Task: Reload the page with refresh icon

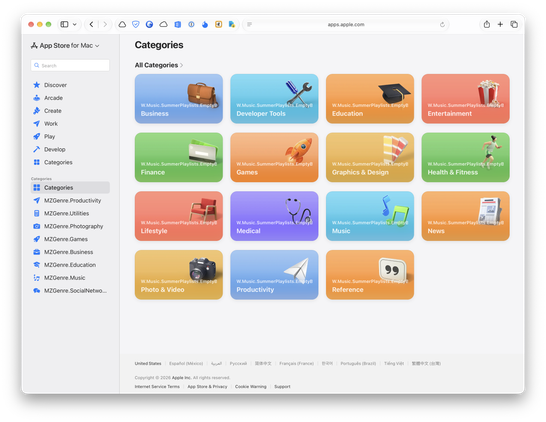Action: pos(442,24)
